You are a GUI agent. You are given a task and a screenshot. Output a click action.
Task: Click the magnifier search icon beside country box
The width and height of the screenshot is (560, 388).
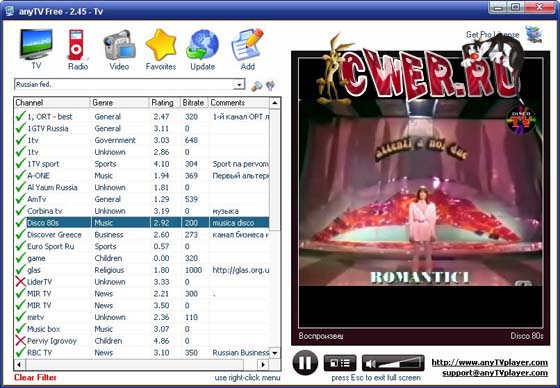pyautogui.click(x=256, y=86)
